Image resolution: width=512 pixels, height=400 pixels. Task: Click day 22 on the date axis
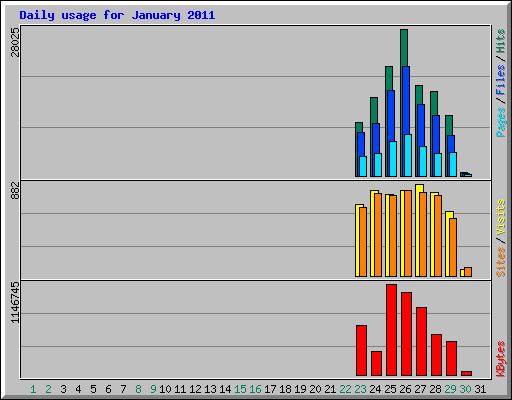point(345,389)
